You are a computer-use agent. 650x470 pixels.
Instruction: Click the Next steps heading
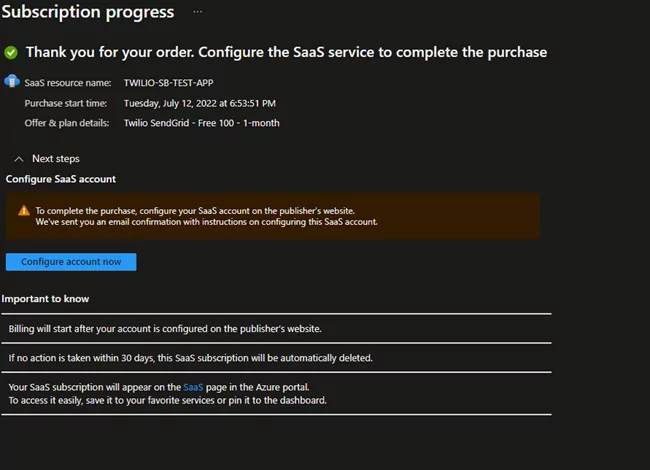pos(56,159)
